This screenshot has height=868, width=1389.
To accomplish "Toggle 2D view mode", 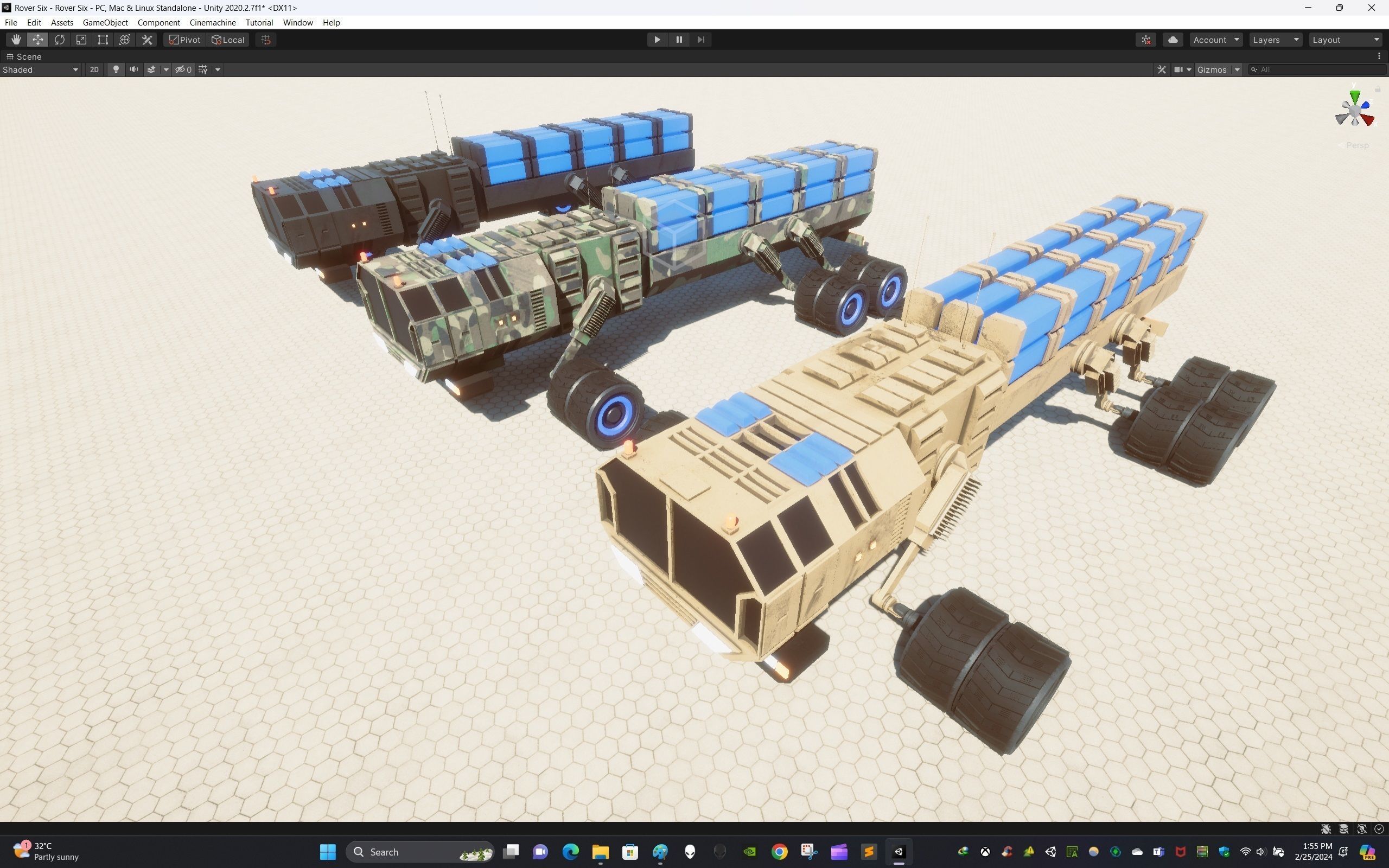I will click(x=94, y=69).
